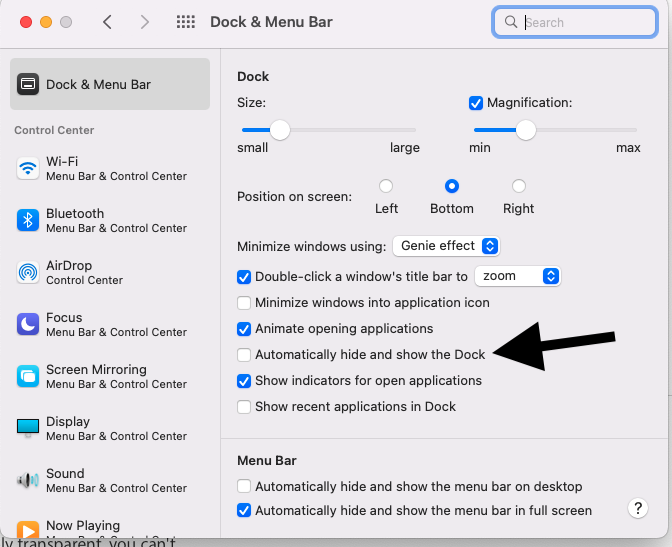Click the Dock Size slider knob
The width and height of the screenshot is (672, 547).
280,130
